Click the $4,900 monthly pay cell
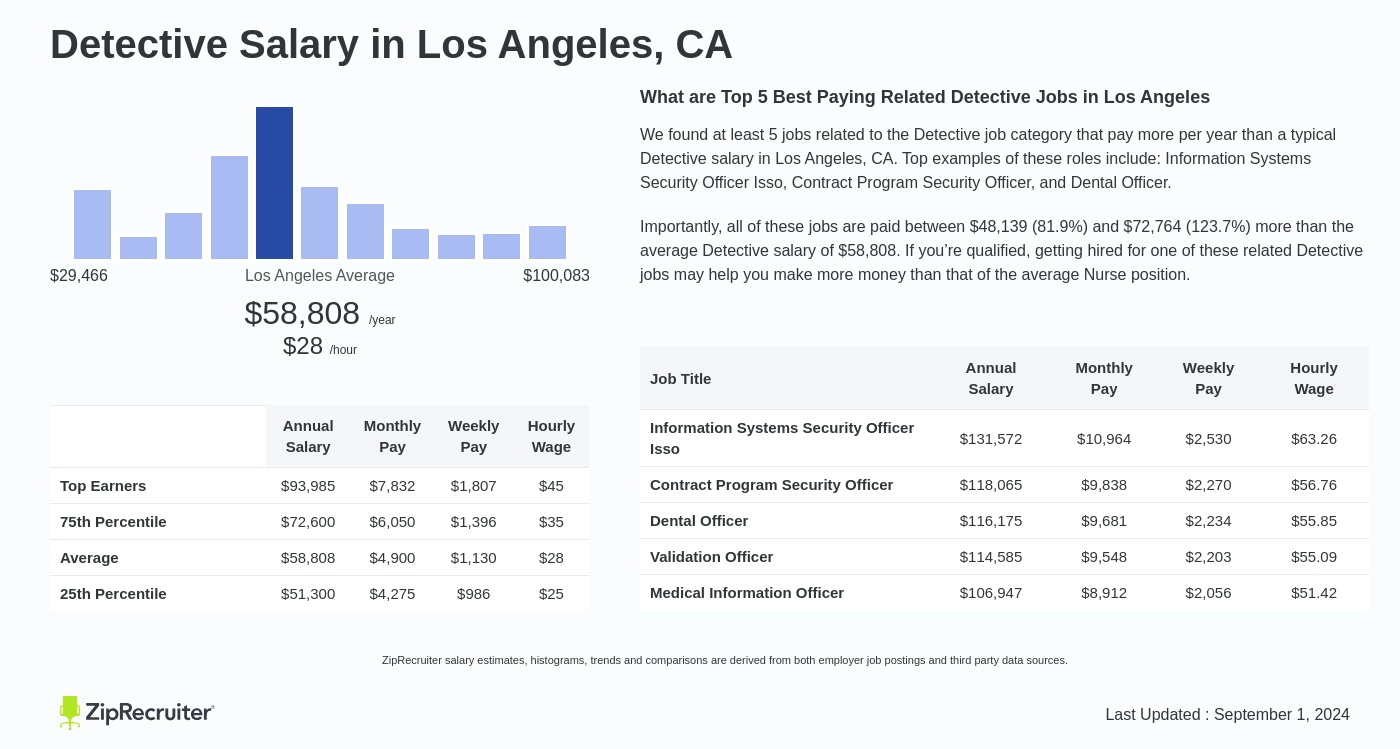Image resolution: width=1400 pixels, height=749 pixels. (392, 558)
